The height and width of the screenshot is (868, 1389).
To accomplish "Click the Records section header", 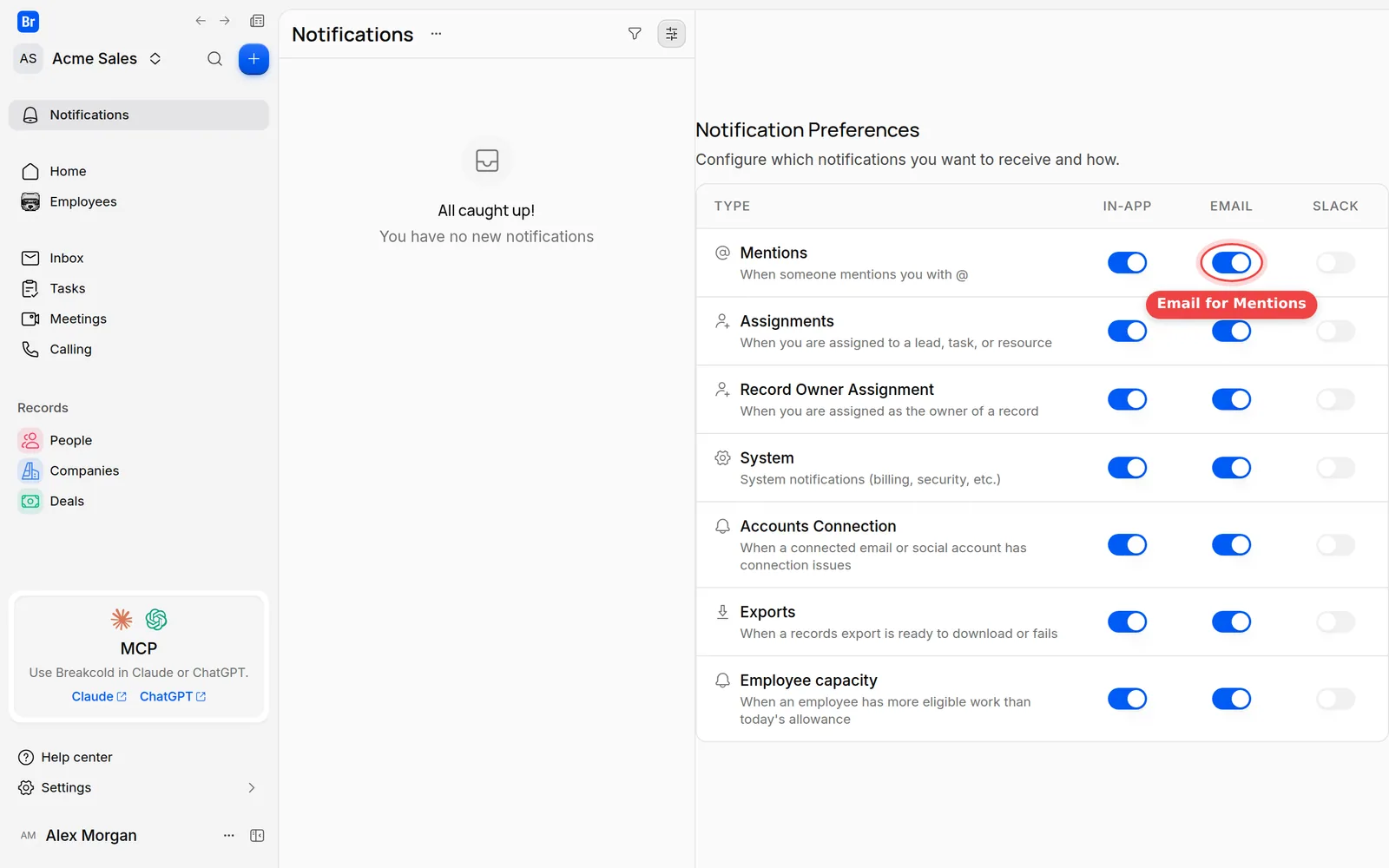I will (x=43, y=408).
